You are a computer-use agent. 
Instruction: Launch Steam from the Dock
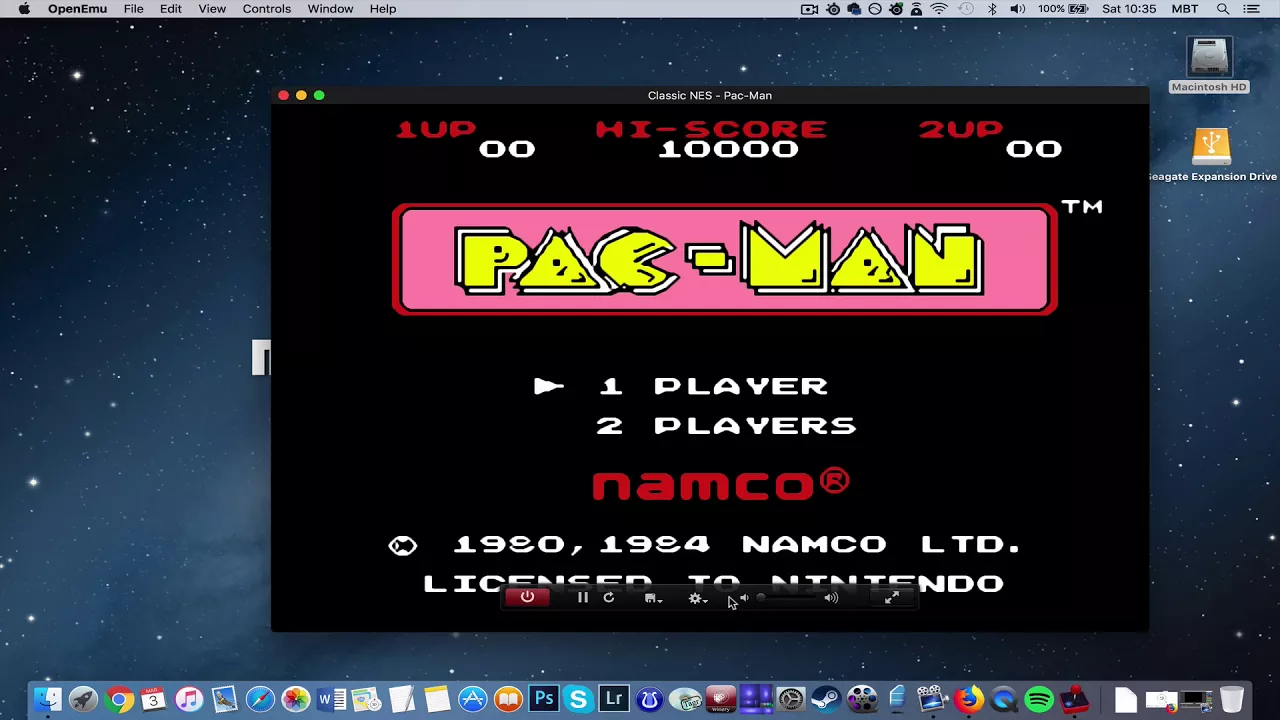826,699
